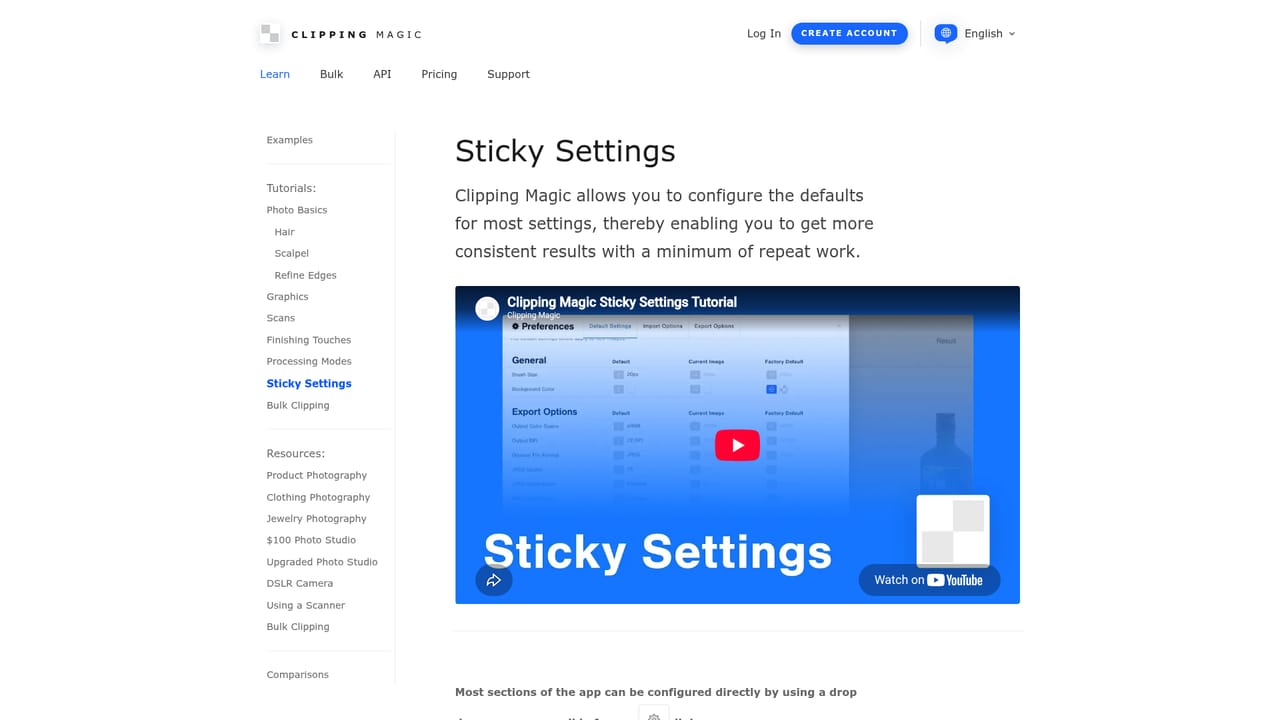The image size is (1280, 720).
Task: Open the Photo Basics tutorial
Action: [x=297, y=210]
